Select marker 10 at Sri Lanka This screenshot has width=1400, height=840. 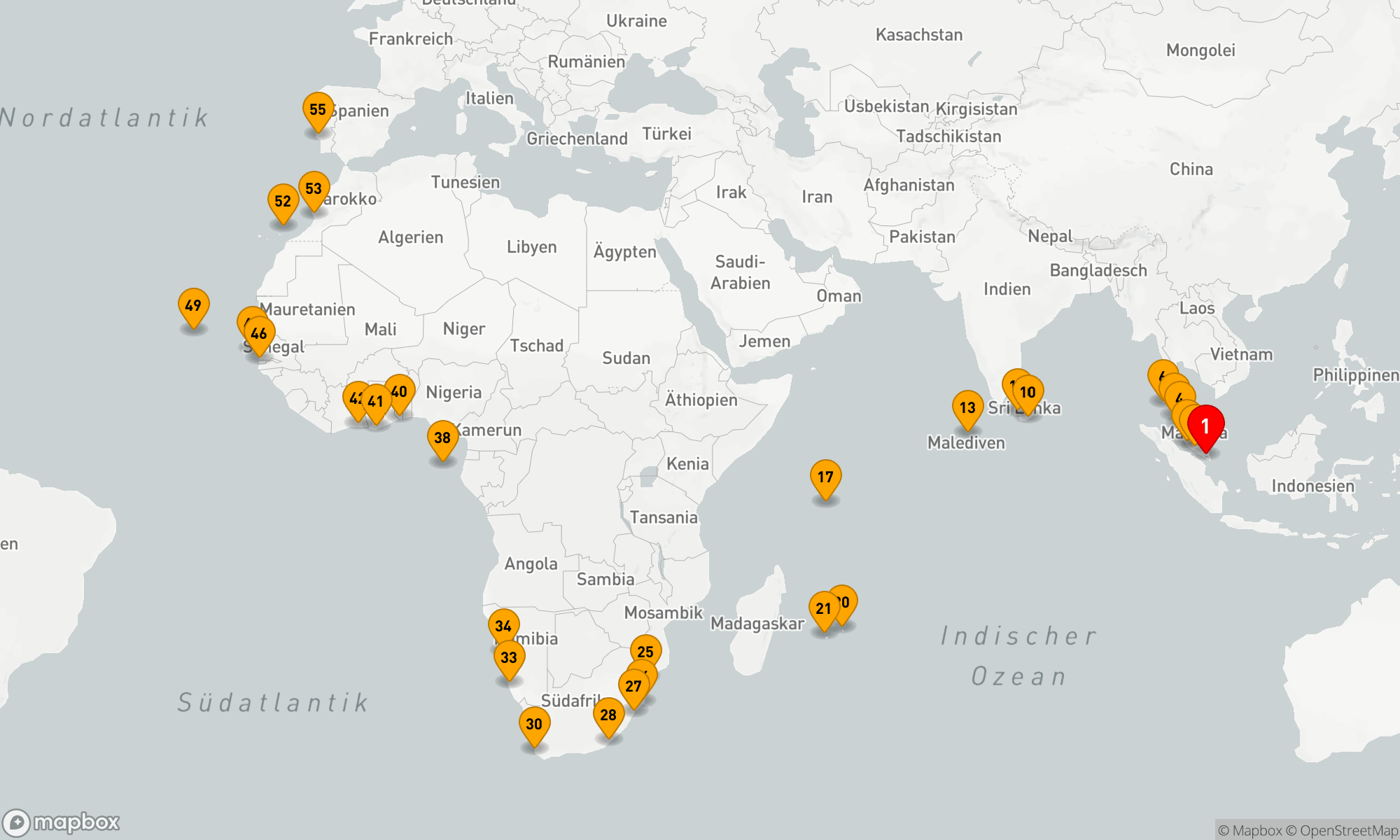click(x=1028, y=393)
